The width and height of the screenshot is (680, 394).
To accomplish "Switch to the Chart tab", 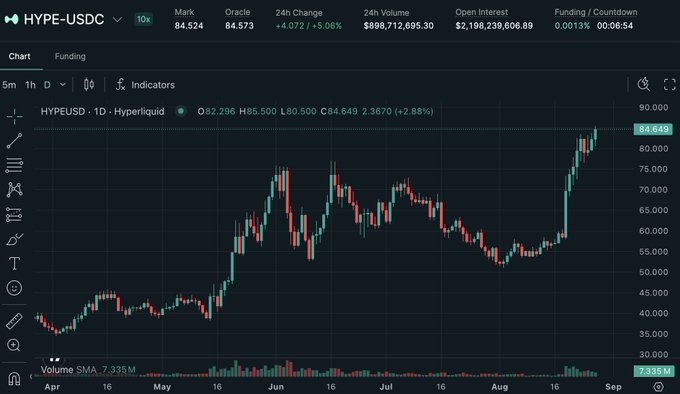I will tap(20, 56).
